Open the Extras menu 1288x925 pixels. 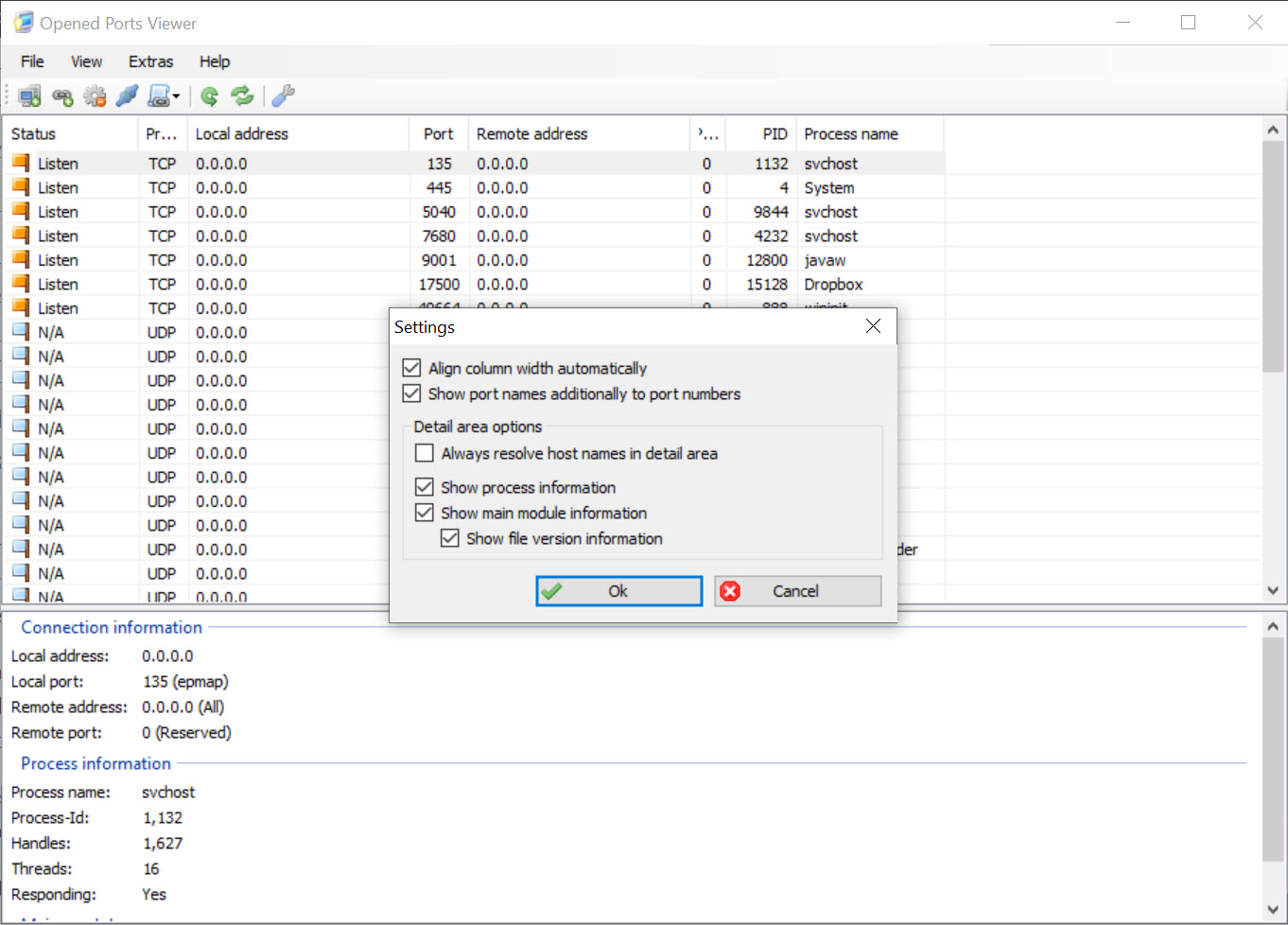coord(150,61)
